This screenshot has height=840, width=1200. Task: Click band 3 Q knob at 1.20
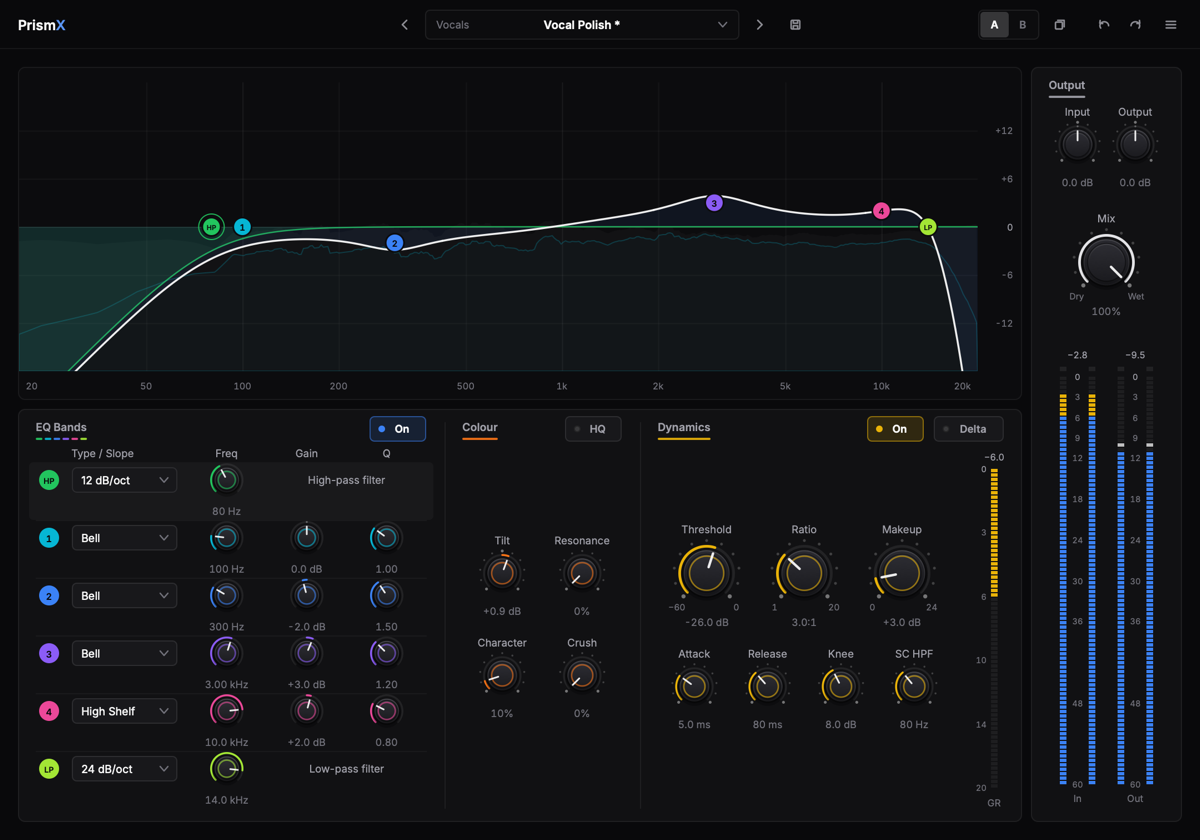tap(386, 653)
